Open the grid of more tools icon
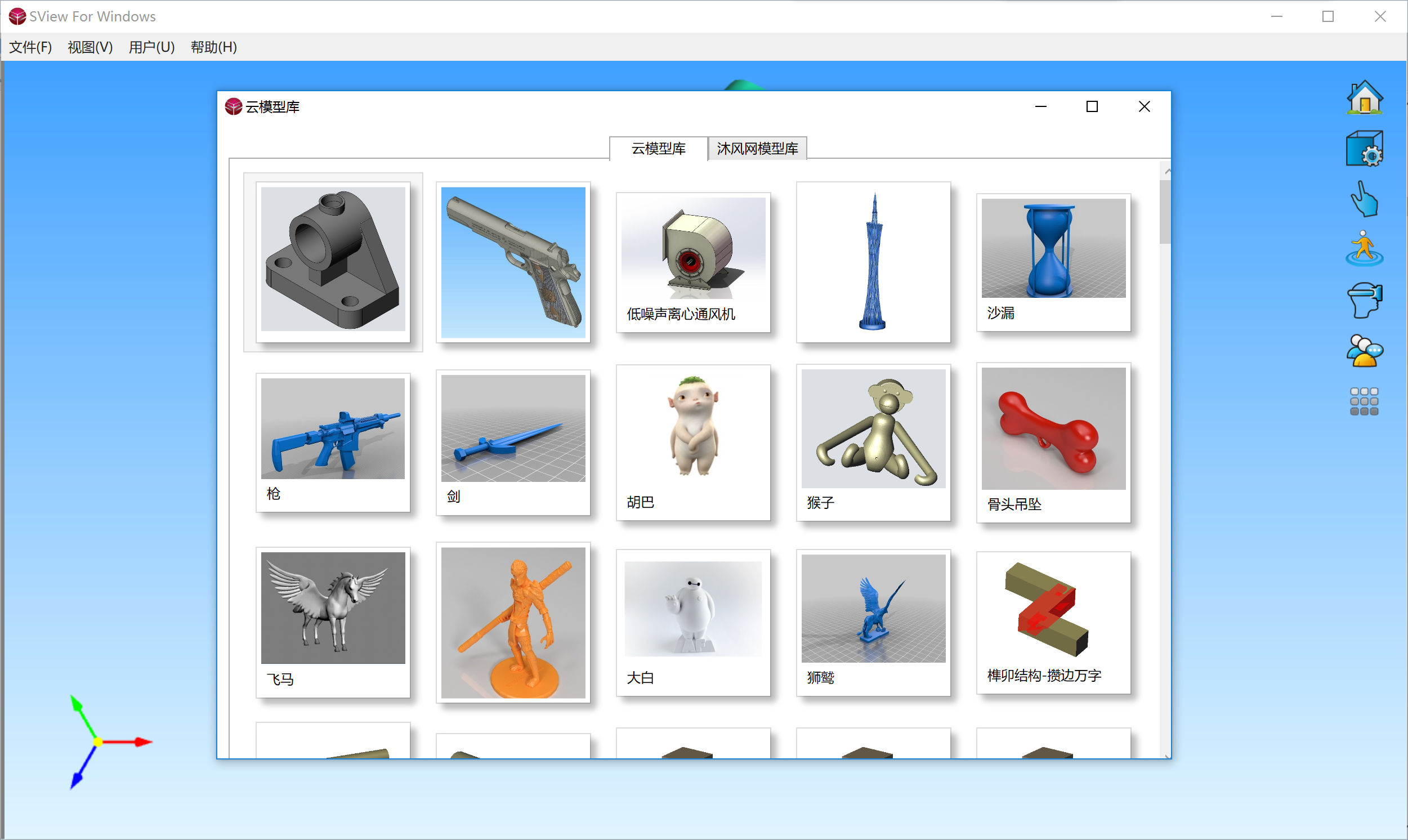This screenshot has height=840, width=1408. (1365, 401)
